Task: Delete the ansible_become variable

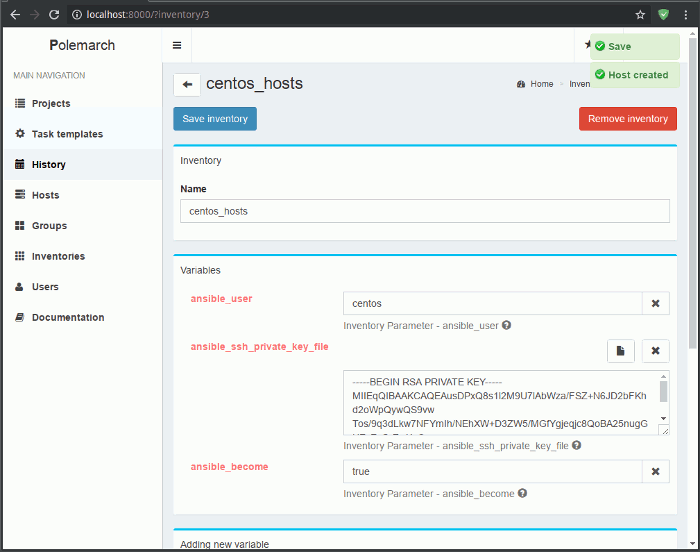Action: [655, 472]
